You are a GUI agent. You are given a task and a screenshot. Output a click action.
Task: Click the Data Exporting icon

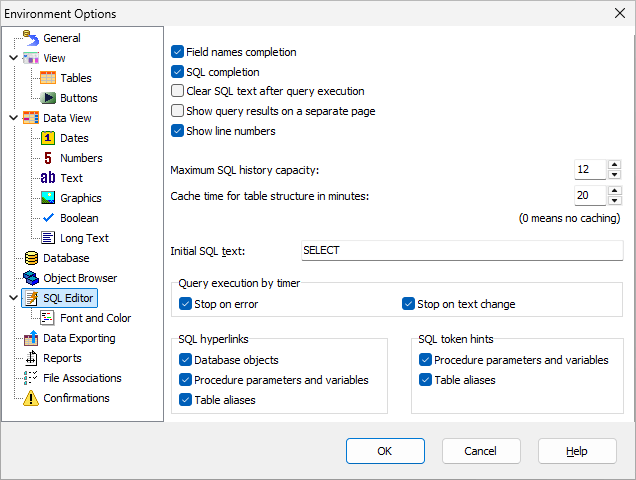click(x=31, y=338)
